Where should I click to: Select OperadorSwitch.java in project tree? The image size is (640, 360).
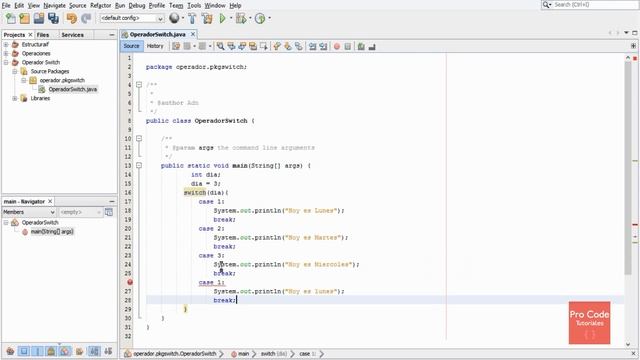(73, 89)
